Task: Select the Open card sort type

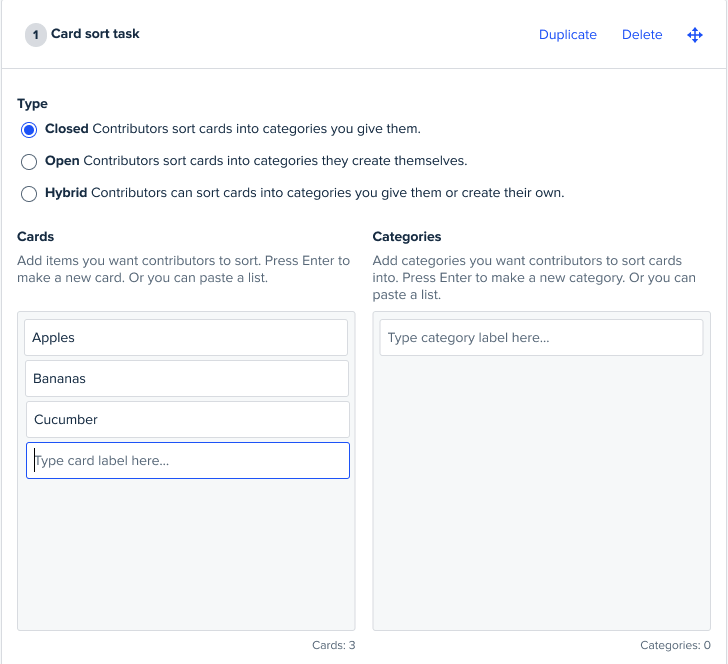Action: tap(29, 162)
